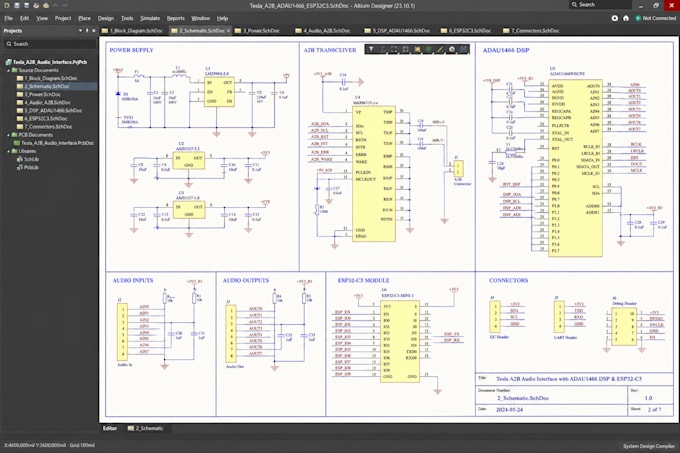Open the Place menu
The image size is (680, 453).
[85, 18]
